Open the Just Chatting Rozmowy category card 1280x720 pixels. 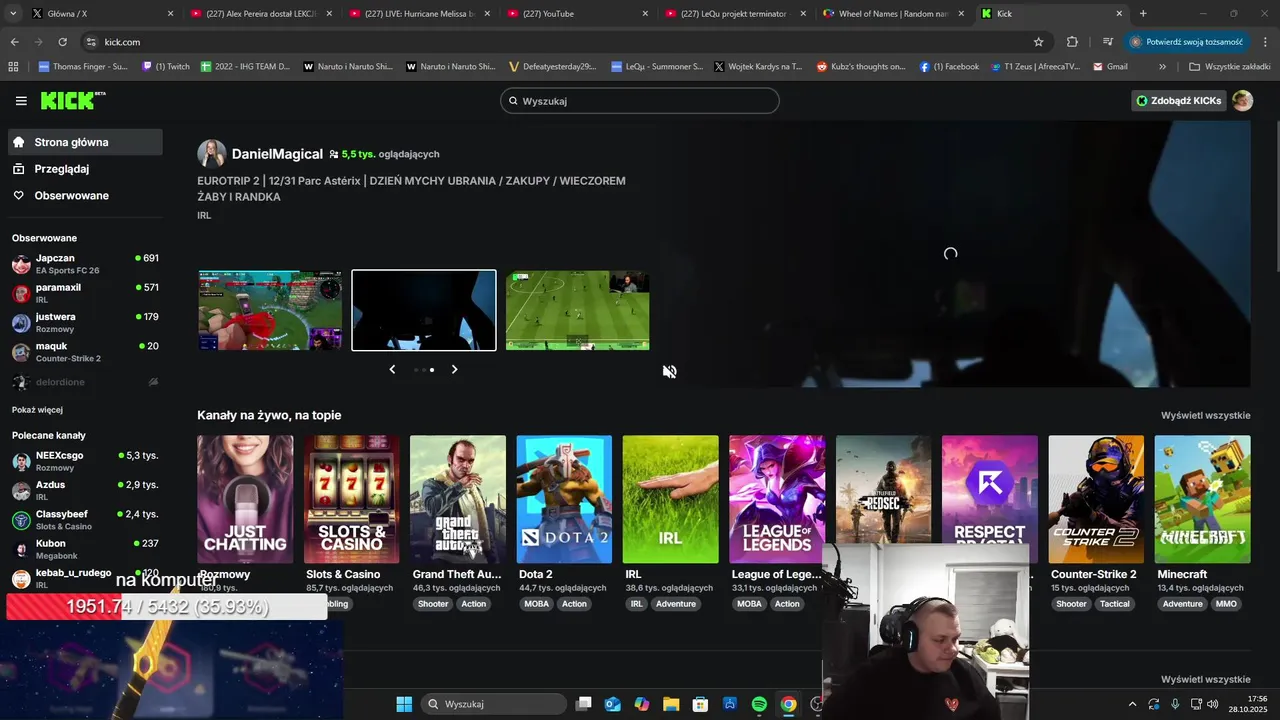tap(245, 499)
